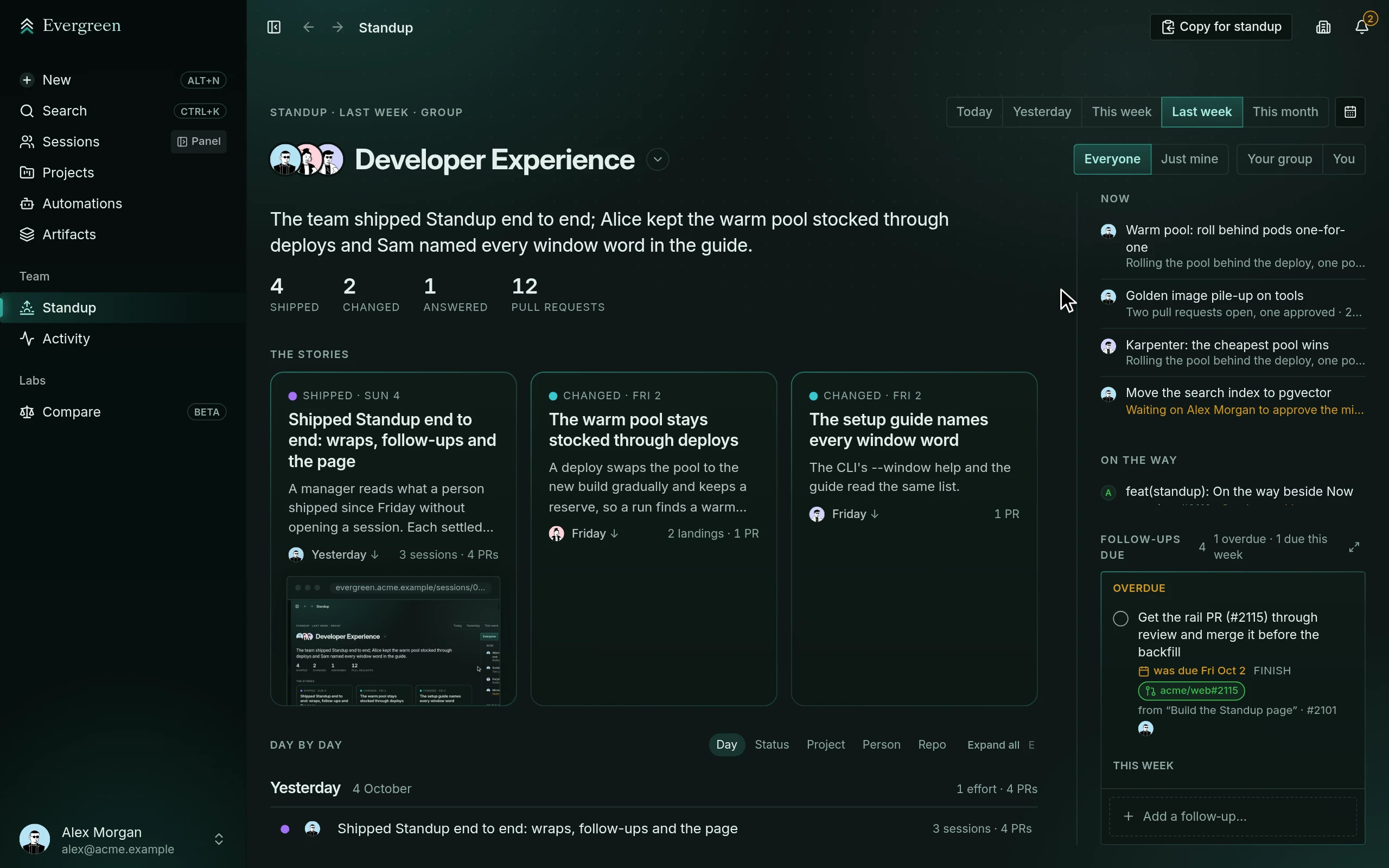The image size is (1389, 868).
Task: Click Copy for standup button
Action: tap(1221, 27)
